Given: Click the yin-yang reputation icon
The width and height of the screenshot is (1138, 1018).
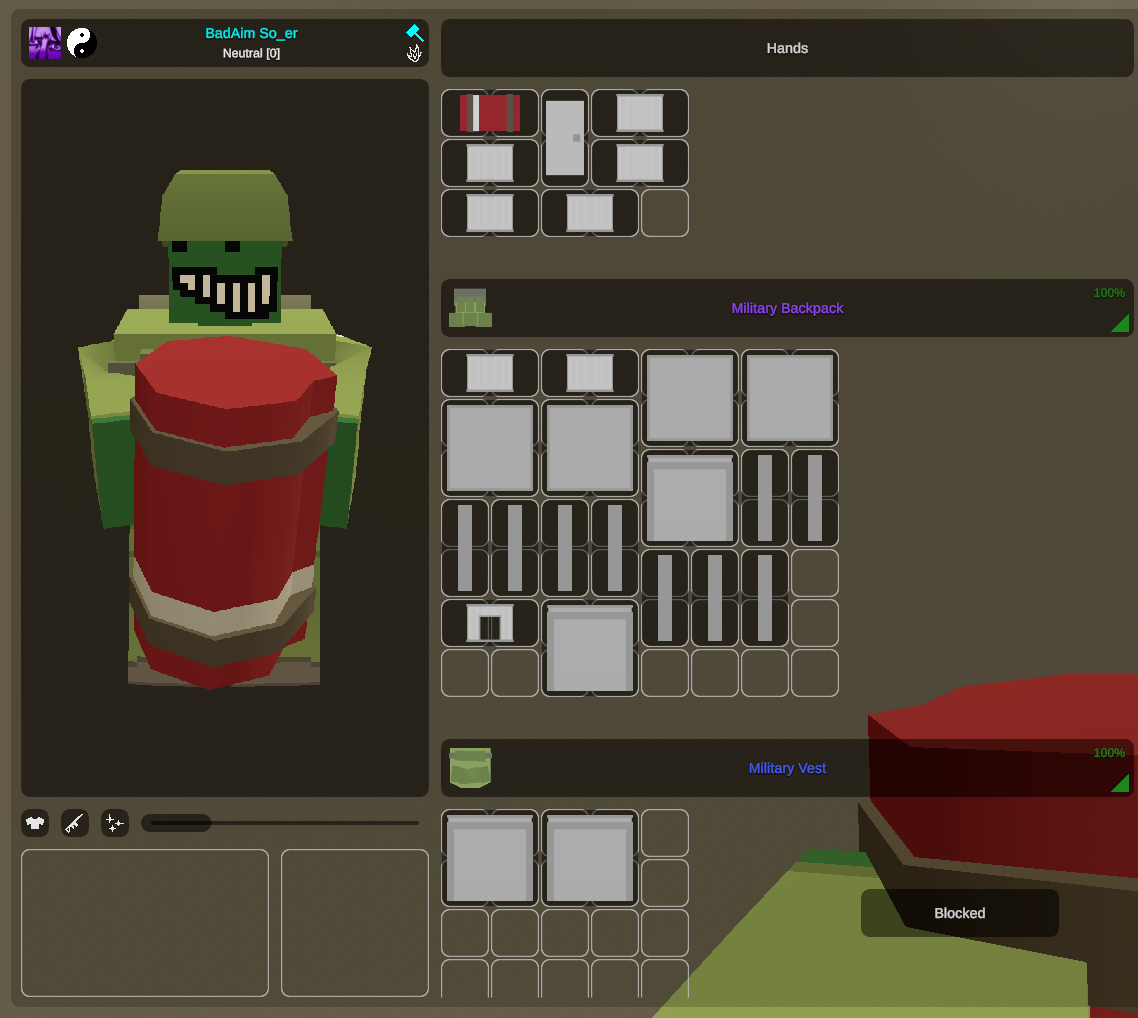Looking at the screenshot, I should pos(82,43).
